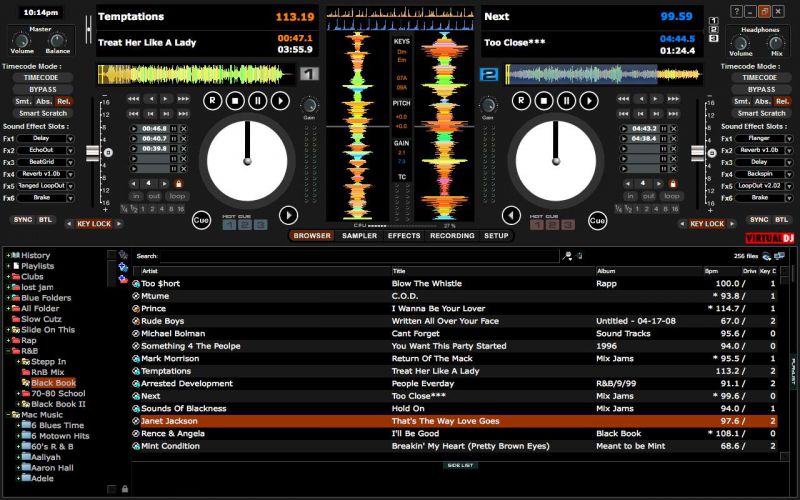
Task: Click the right deck's reverse-play circle near Hot Cue
Action: (511, 215)
